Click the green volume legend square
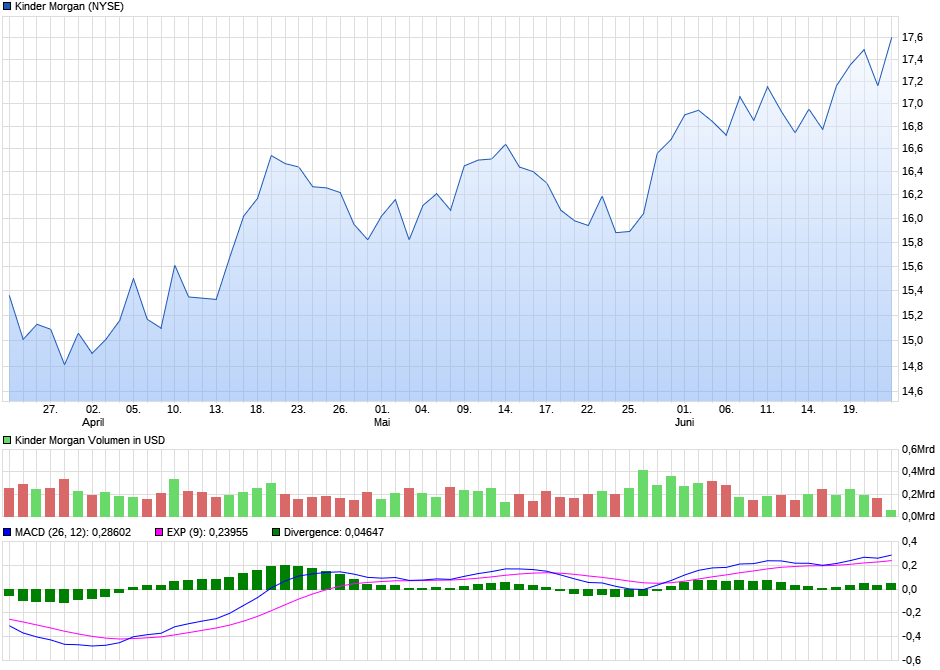 [x=9, y=440]
